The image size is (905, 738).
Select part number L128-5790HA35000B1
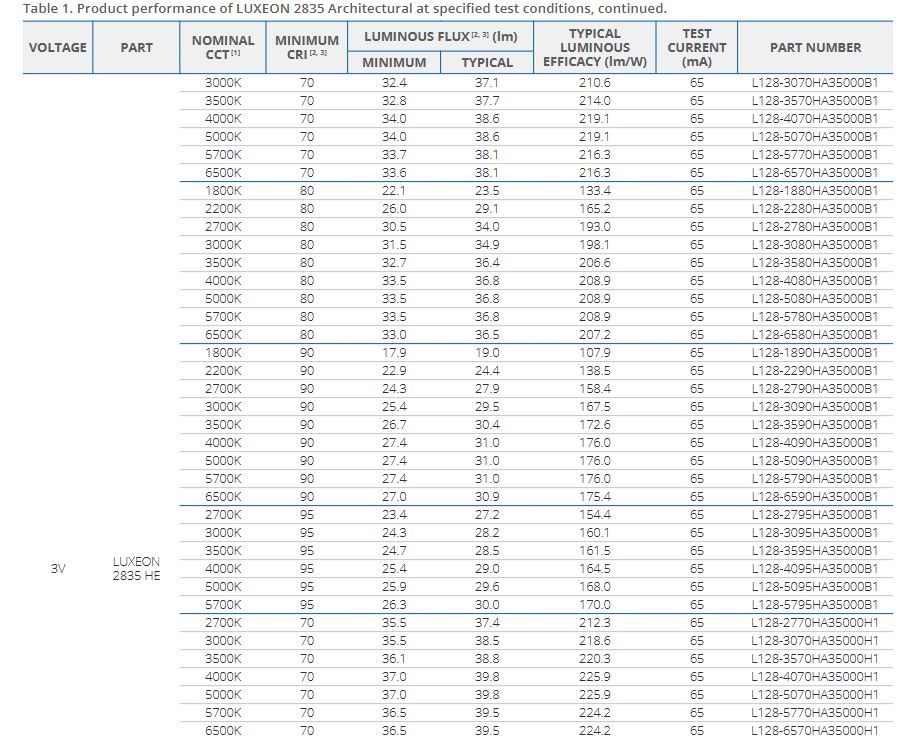tap(815, 479)
